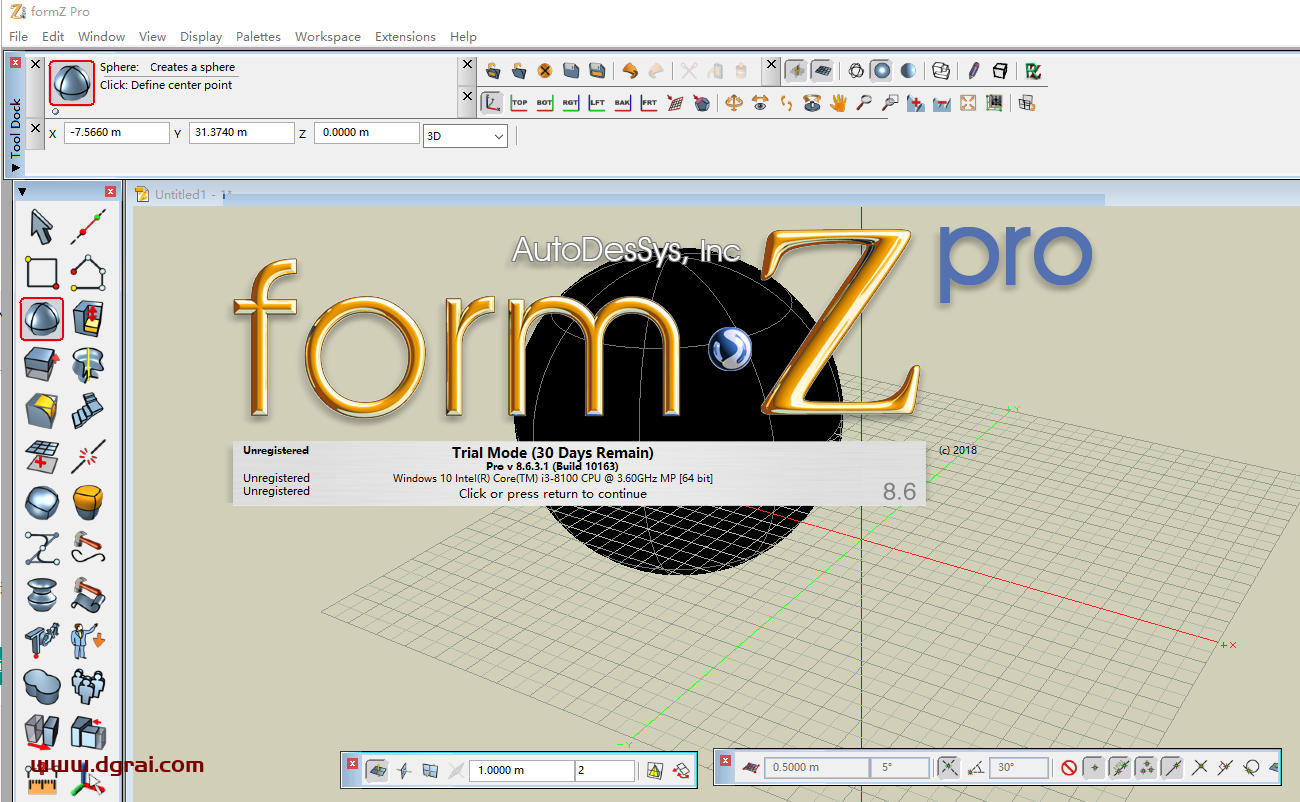Viewport: 1300px width, 802px height.
Task: Choose the Z-shaped curve edit tool
Action: 41,548
